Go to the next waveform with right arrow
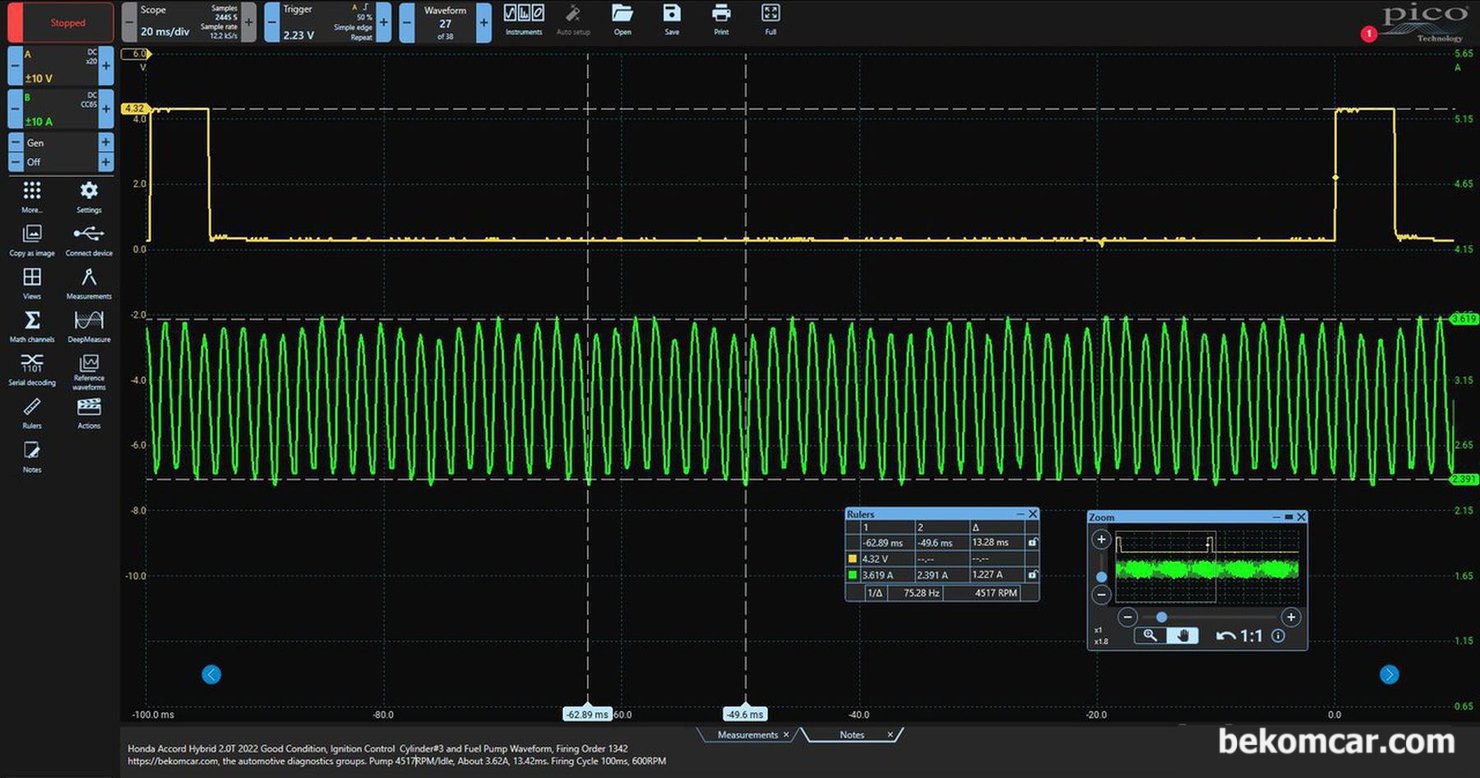This screenshot has width=1480, height=778. coord(1389,674)
